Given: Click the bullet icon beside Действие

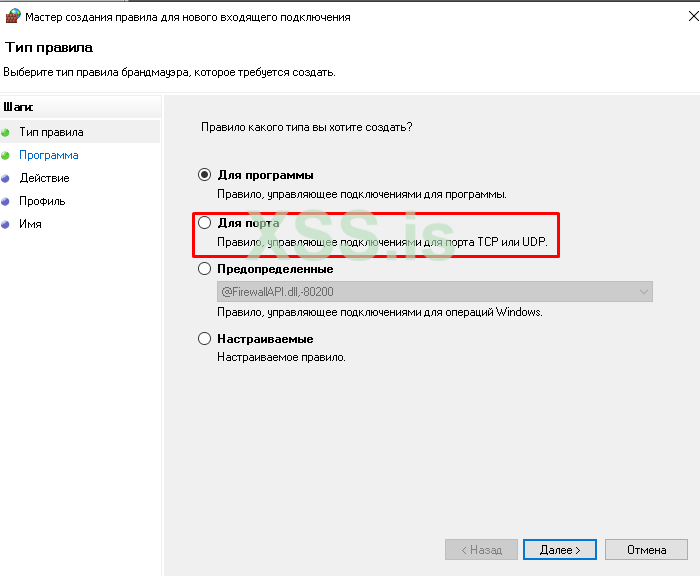Looking at the screenshot, I should [x=5, y=178].
